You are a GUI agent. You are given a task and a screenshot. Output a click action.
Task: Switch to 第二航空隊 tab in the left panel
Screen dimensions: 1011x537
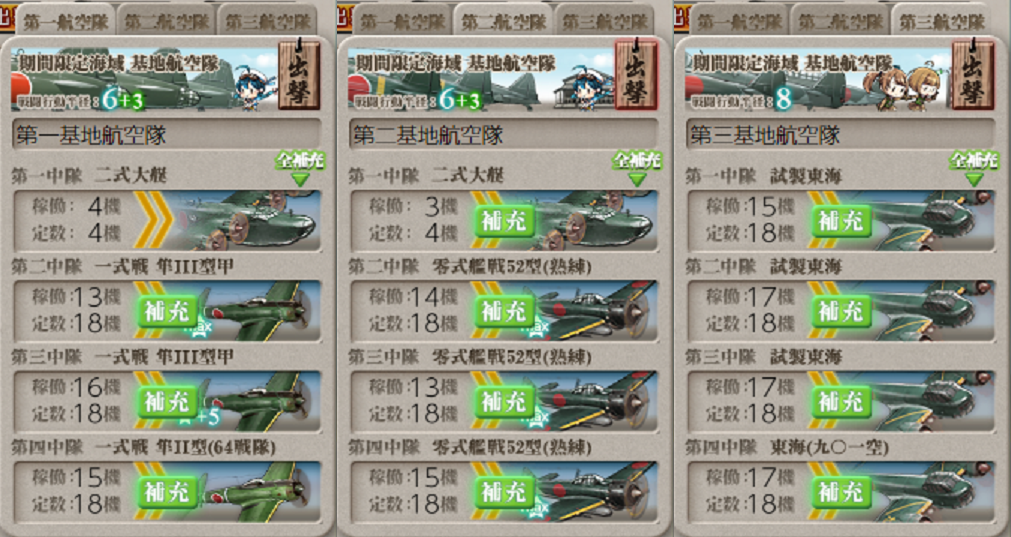click(166, 21)
